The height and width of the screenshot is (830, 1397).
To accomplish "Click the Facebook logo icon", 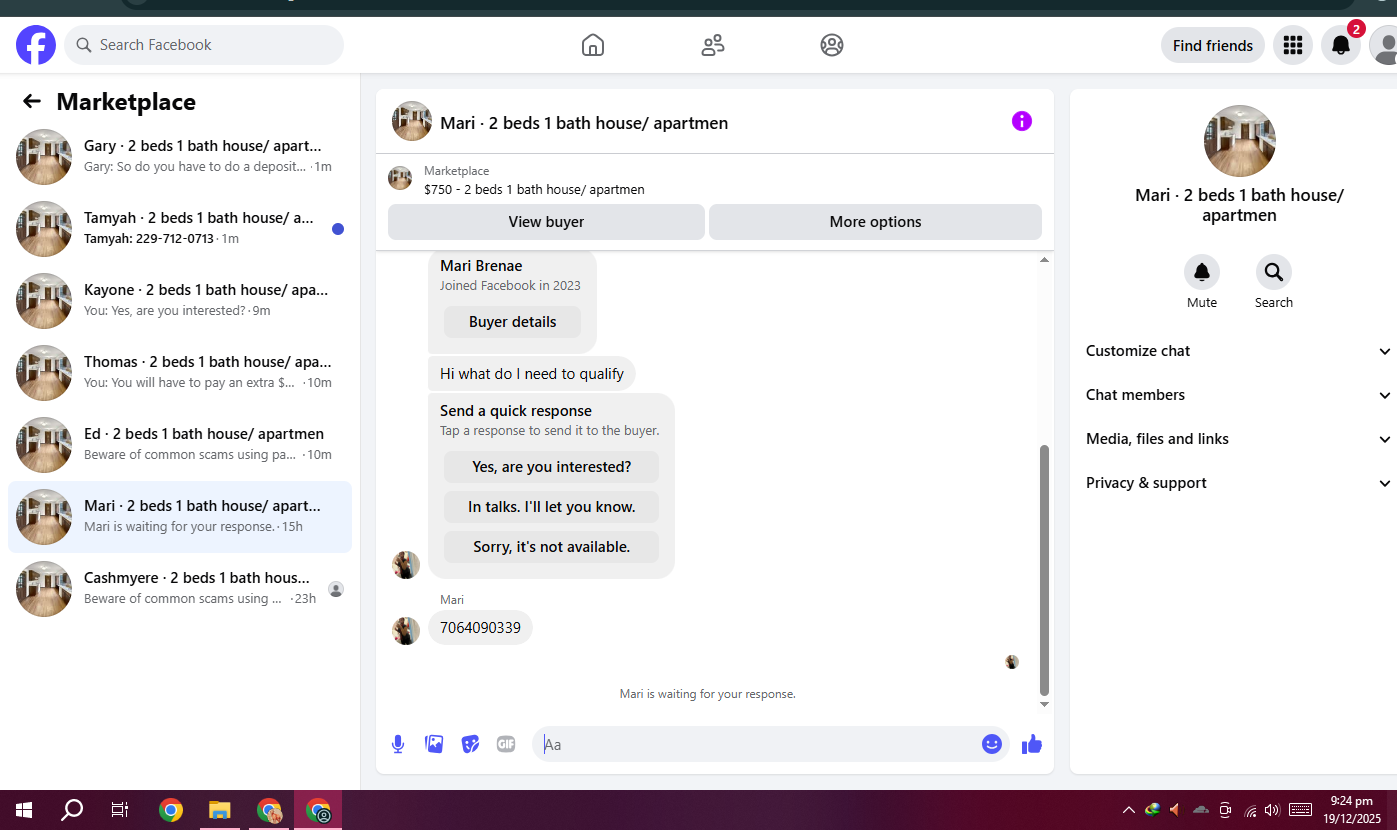I will click(x=36, y=45).
